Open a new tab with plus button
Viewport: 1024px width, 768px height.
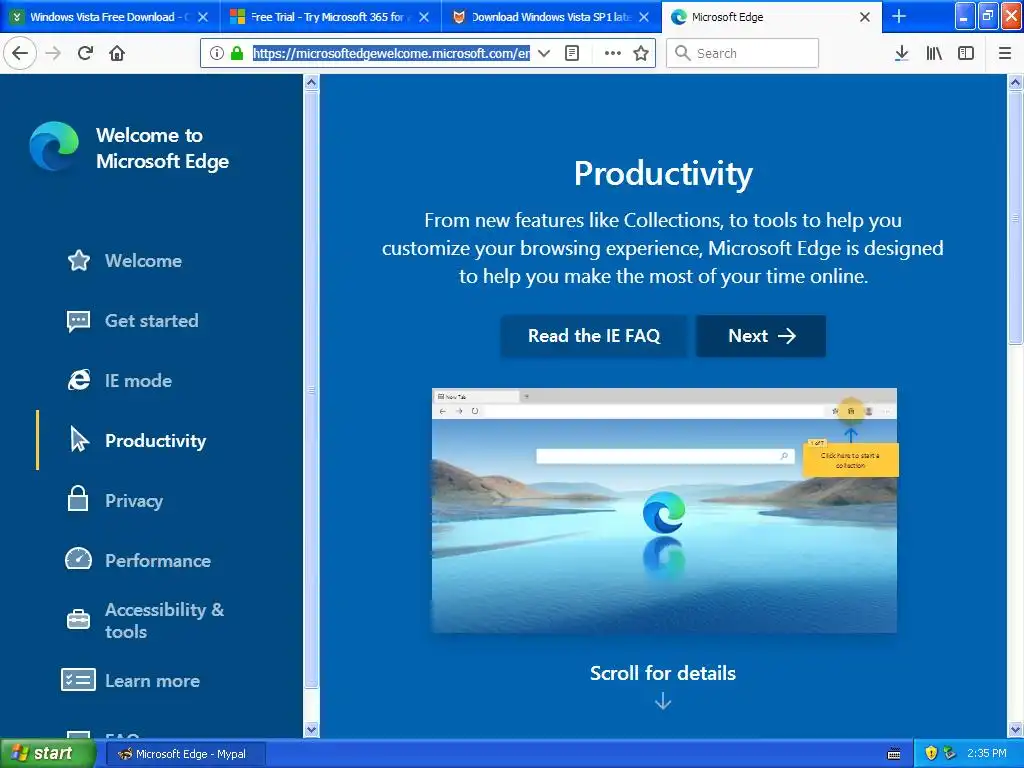tap(899, 17)
